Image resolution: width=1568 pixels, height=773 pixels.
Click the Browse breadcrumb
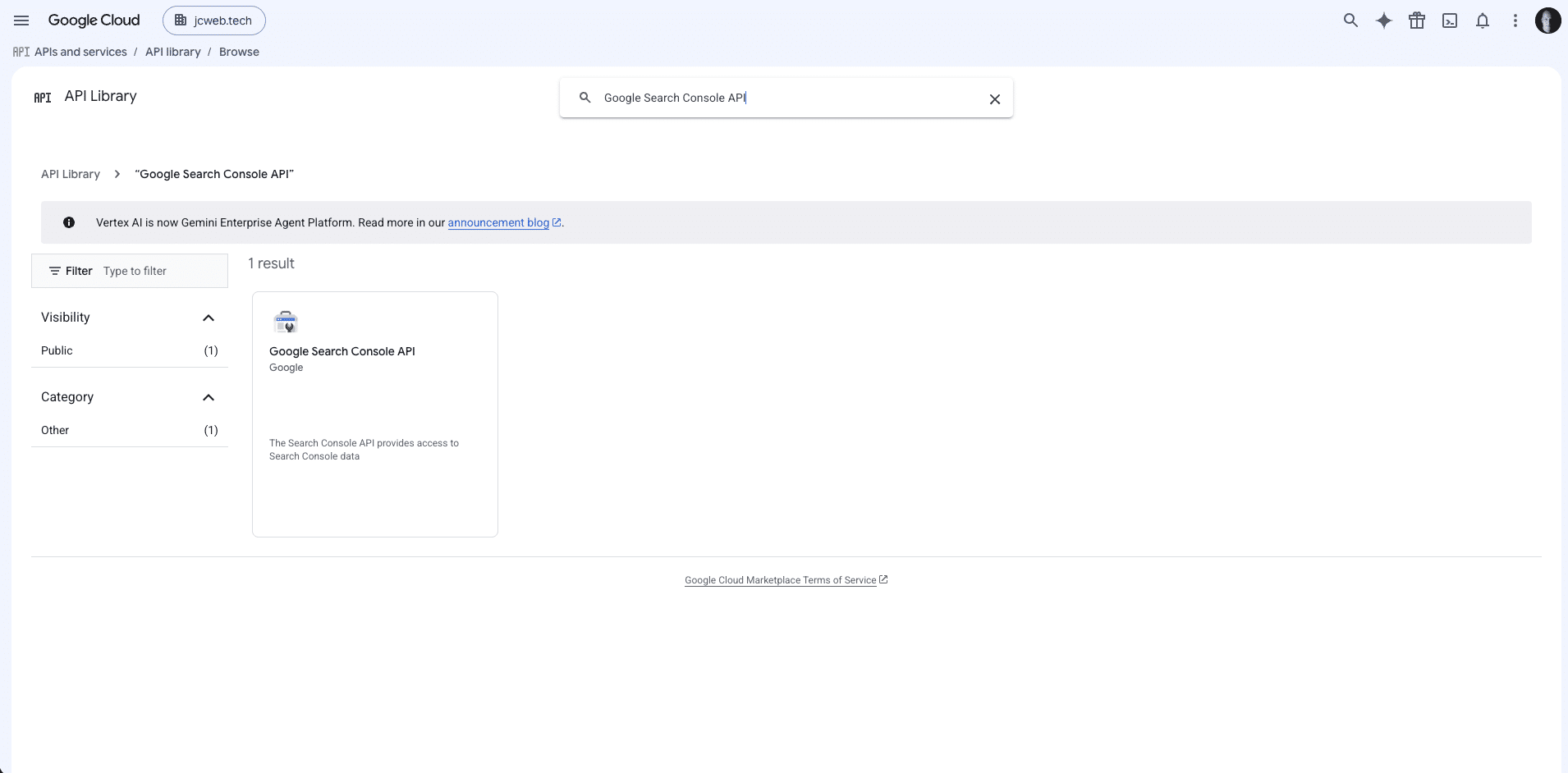click(x=239, y=52)
